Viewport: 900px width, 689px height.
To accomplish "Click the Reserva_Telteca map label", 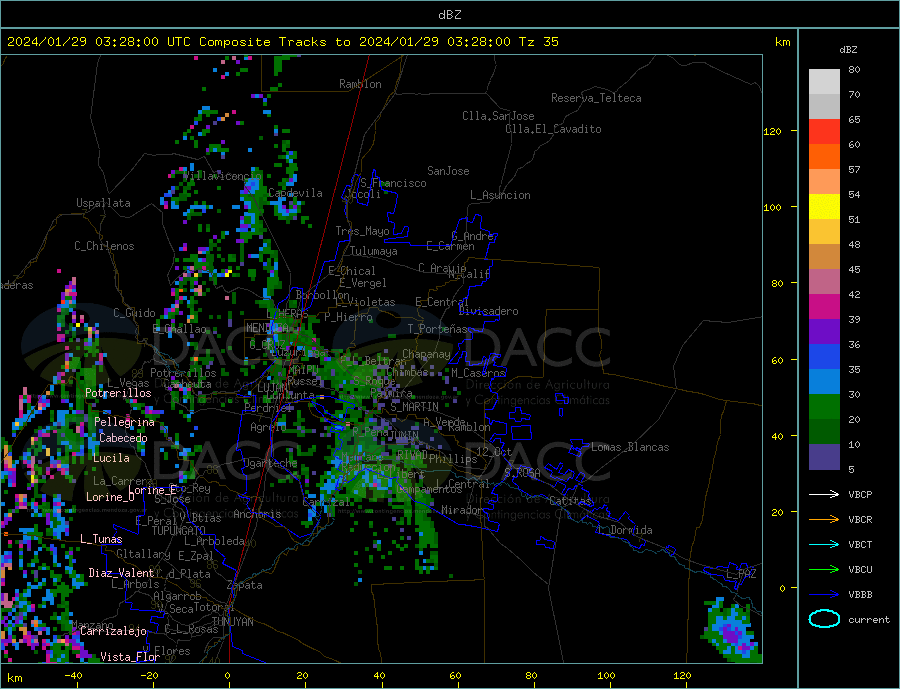I will [596, 98].
